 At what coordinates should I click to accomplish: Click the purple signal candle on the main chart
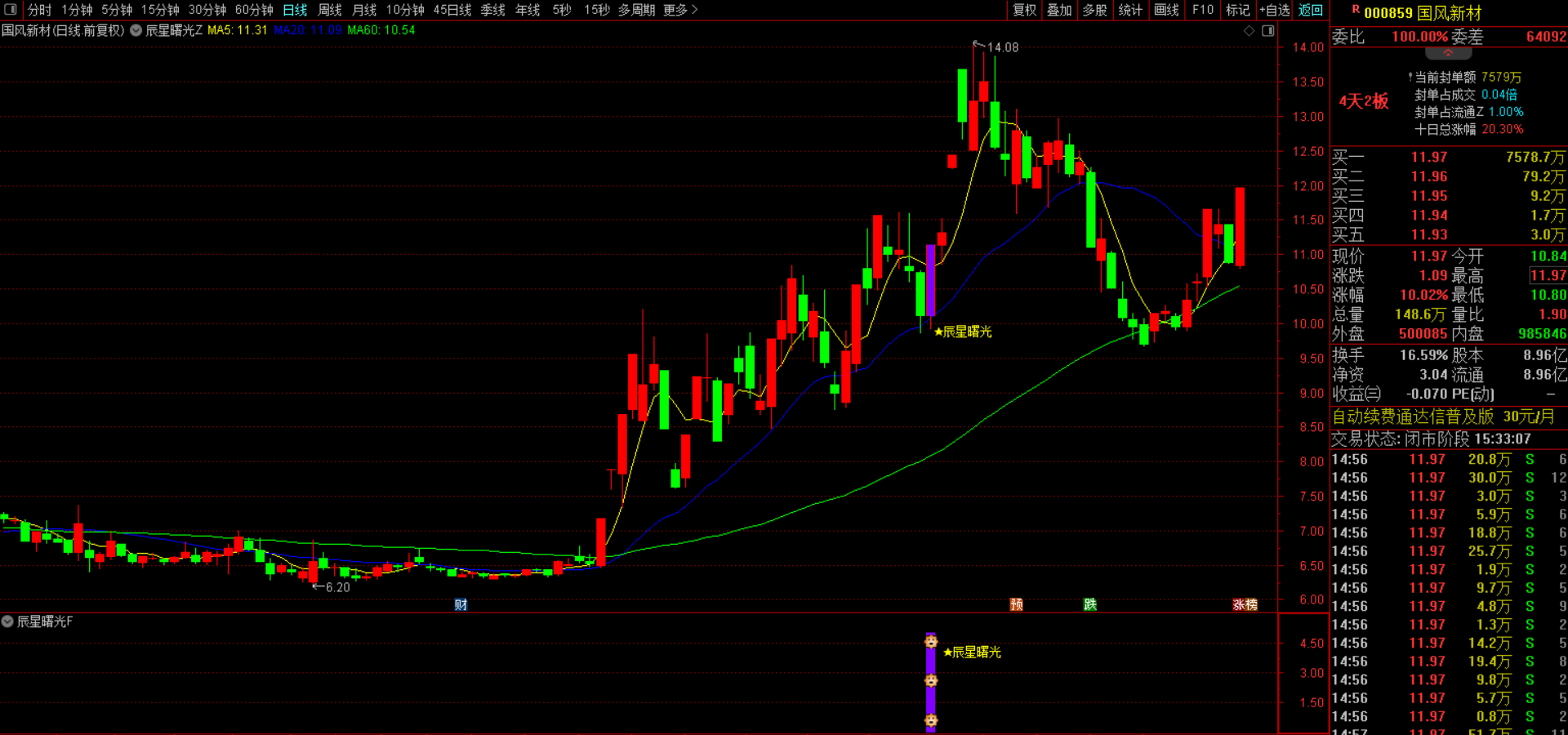coord(930,281)
